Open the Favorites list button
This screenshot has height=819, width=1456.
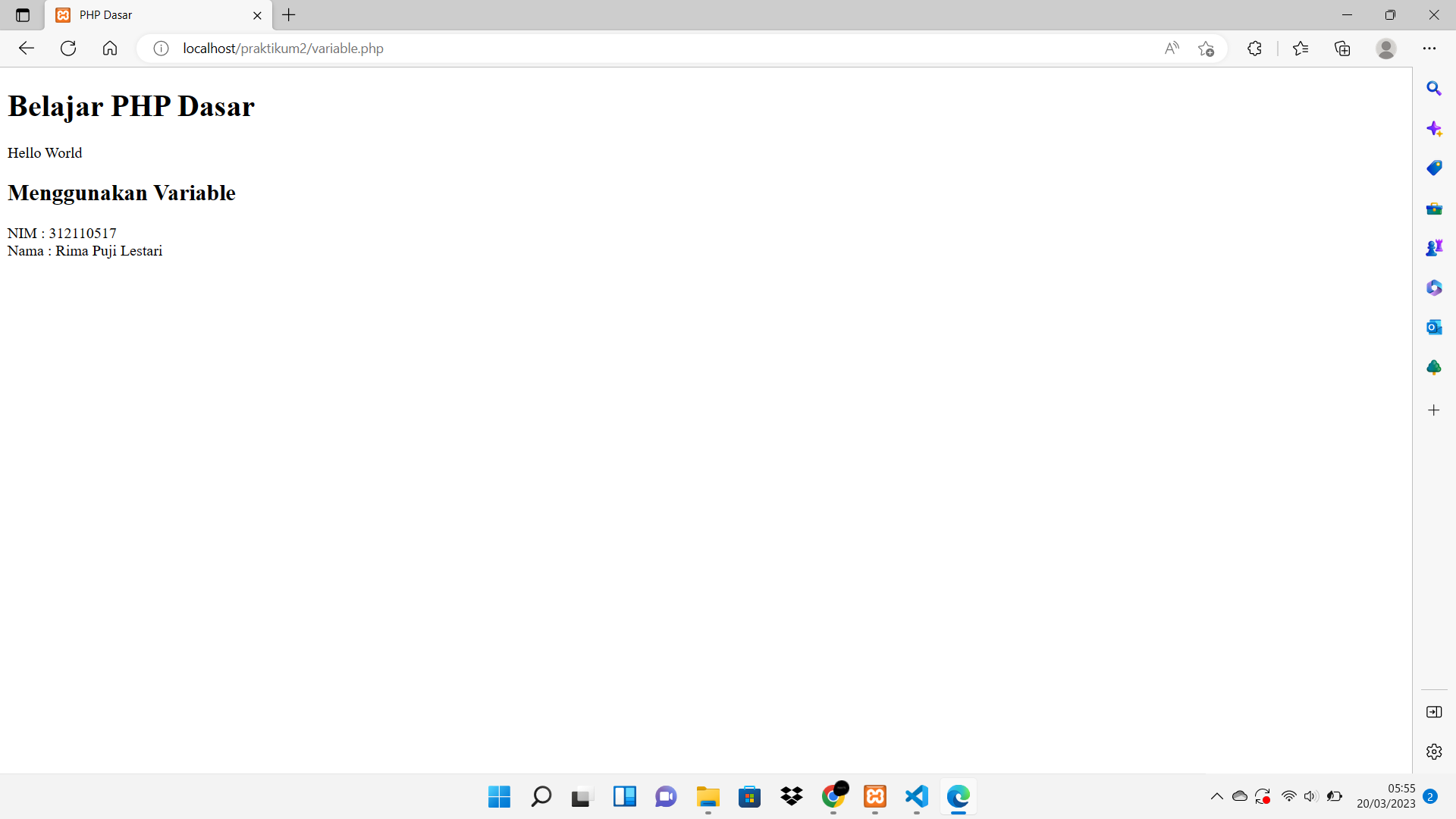click(1301, 49)
